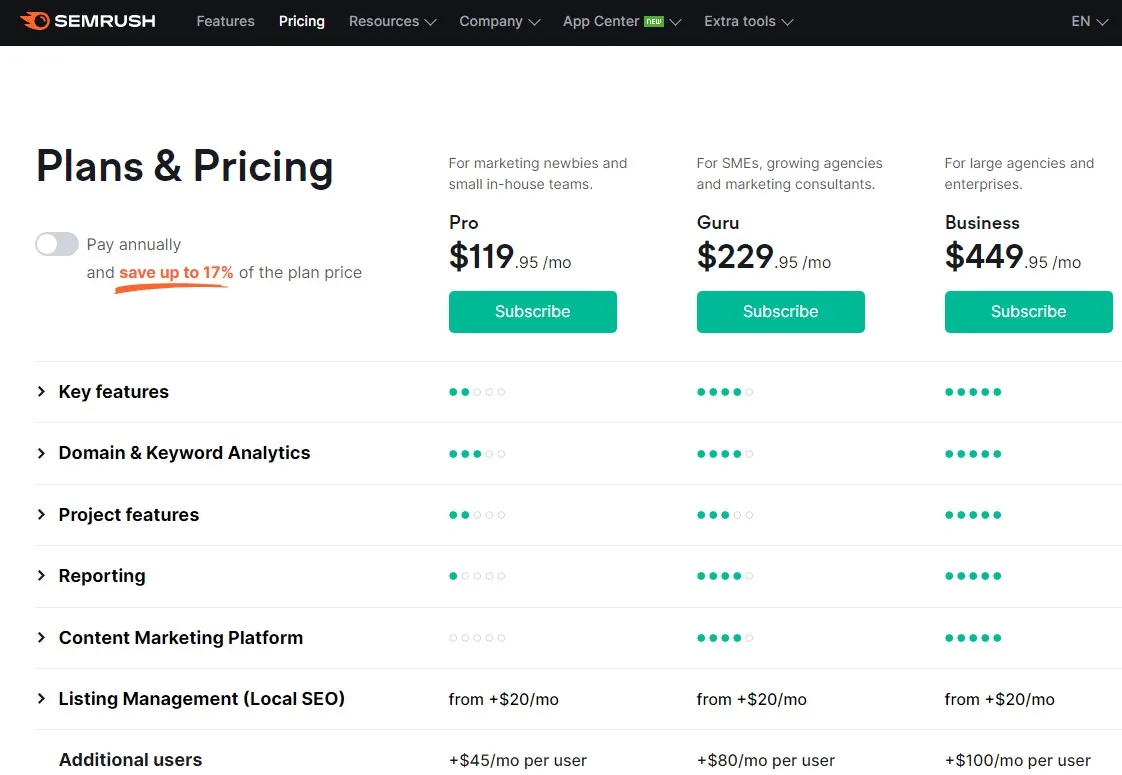Click Business dots for Content Marketing Platform
1122x775 pixels.
click(x=973, y=638)
